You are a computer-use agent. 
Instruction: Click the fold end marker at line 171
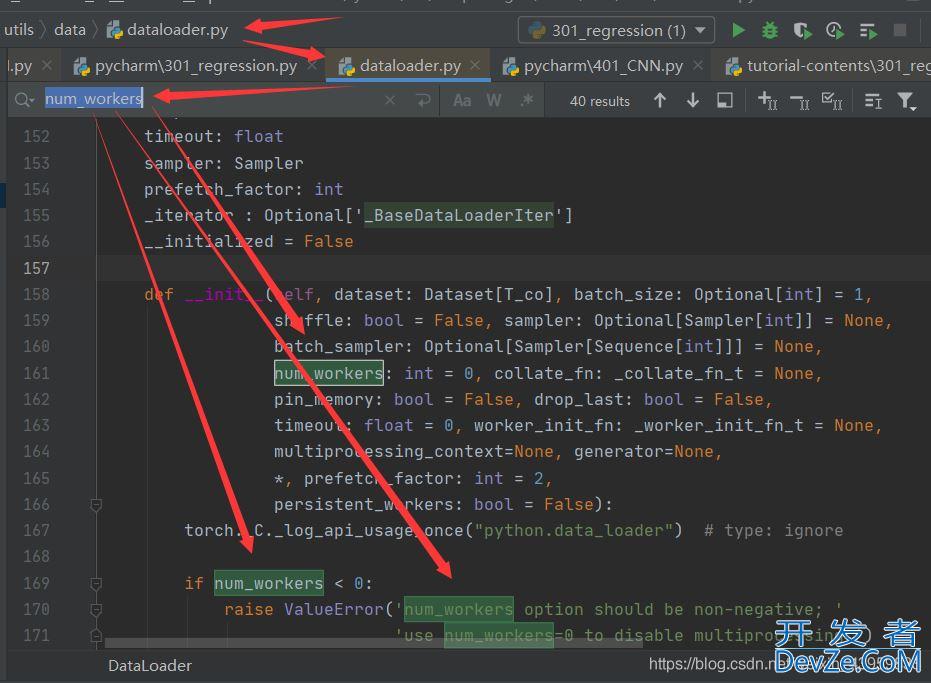[x=96, y=635]
